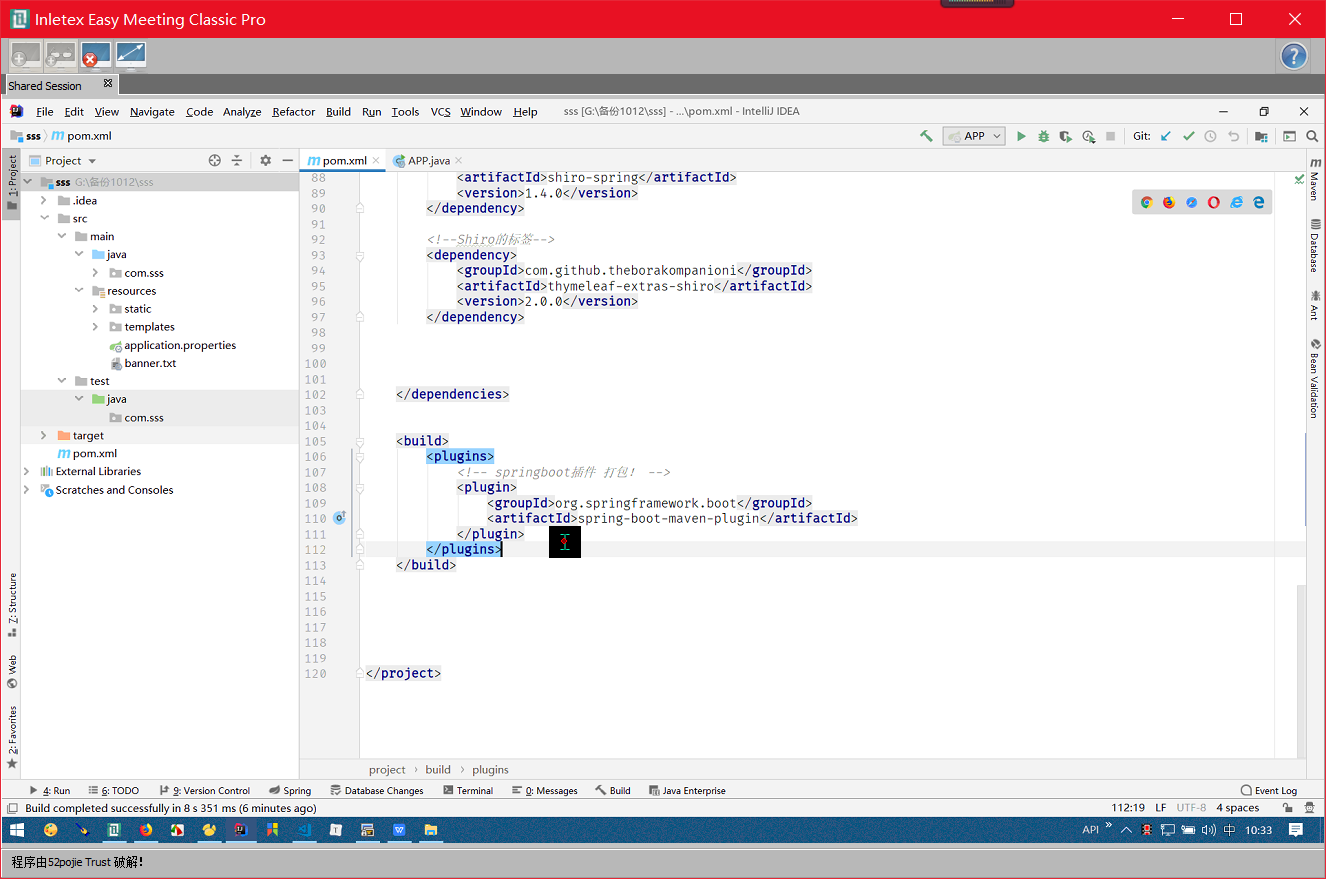Open the Event Log
The height and width of the screenshot is (879, 1326).
[1269, 790]
